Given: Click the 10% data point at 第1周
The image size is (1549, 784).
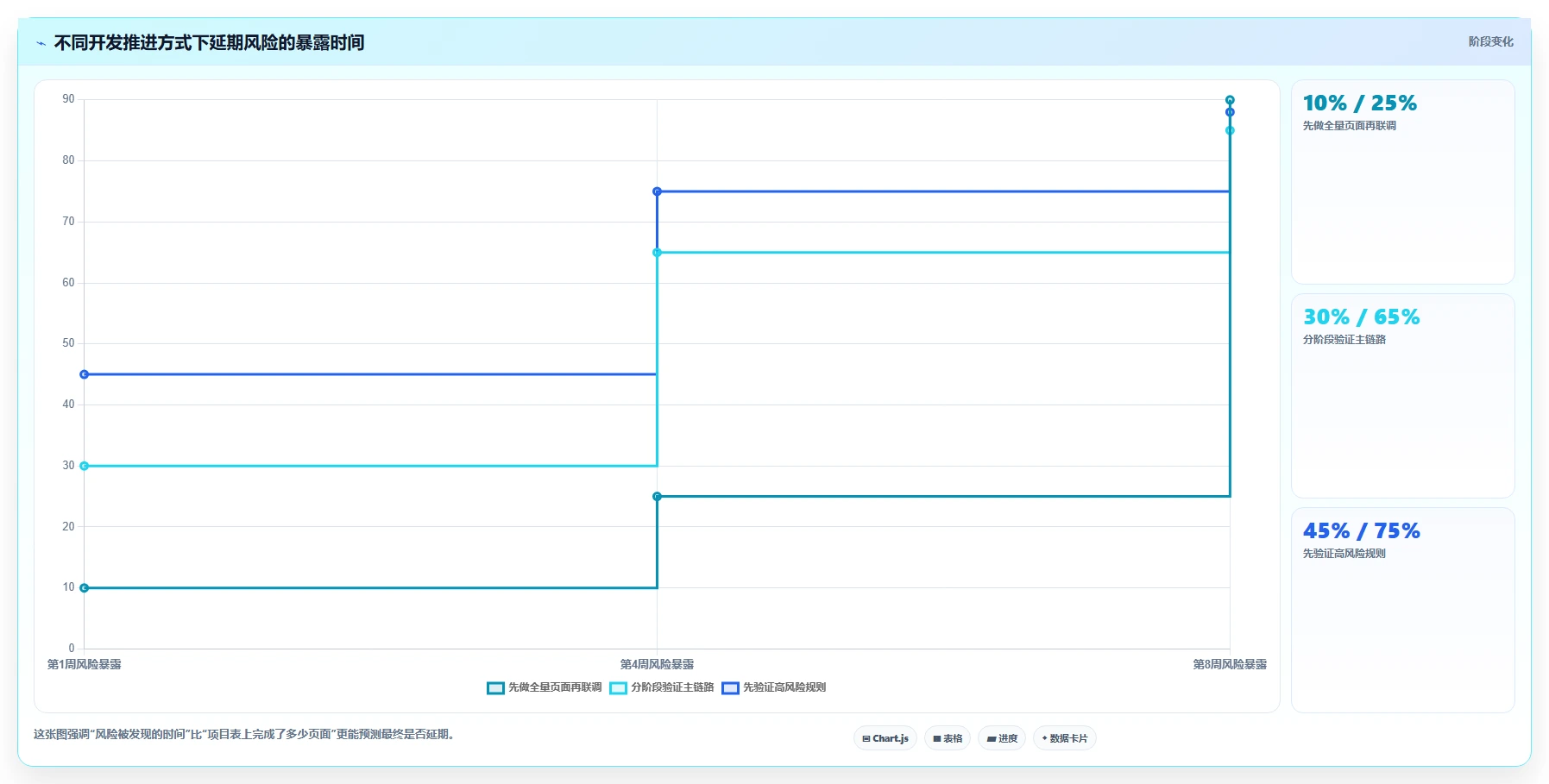Looking at the screenshot, I should pyautogui.click(x=84, y=588).
